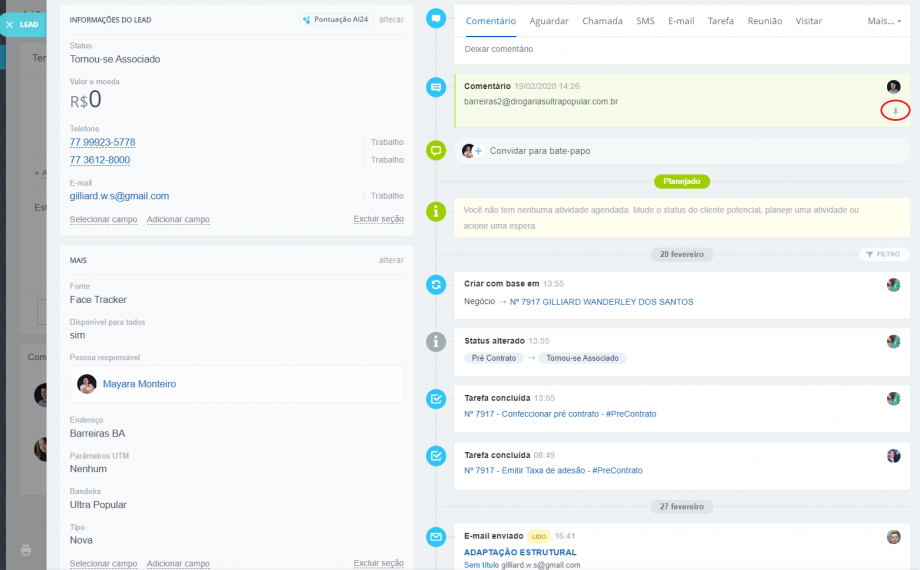
Task: Click the gilliard.w.s@gmail.com email link
Action: tap(119, 196)
